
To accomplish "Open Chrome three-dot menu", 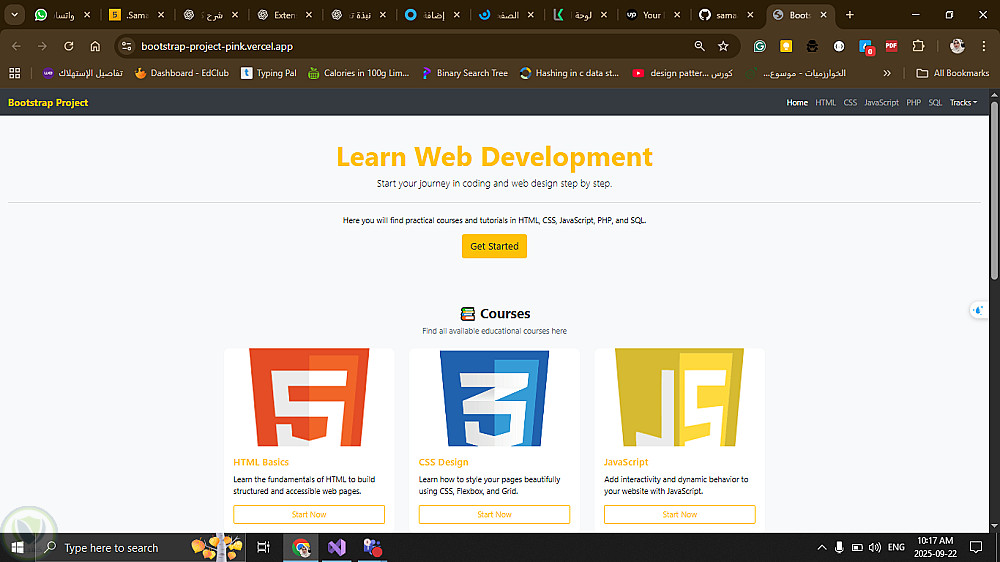I will tap(984, 46).
